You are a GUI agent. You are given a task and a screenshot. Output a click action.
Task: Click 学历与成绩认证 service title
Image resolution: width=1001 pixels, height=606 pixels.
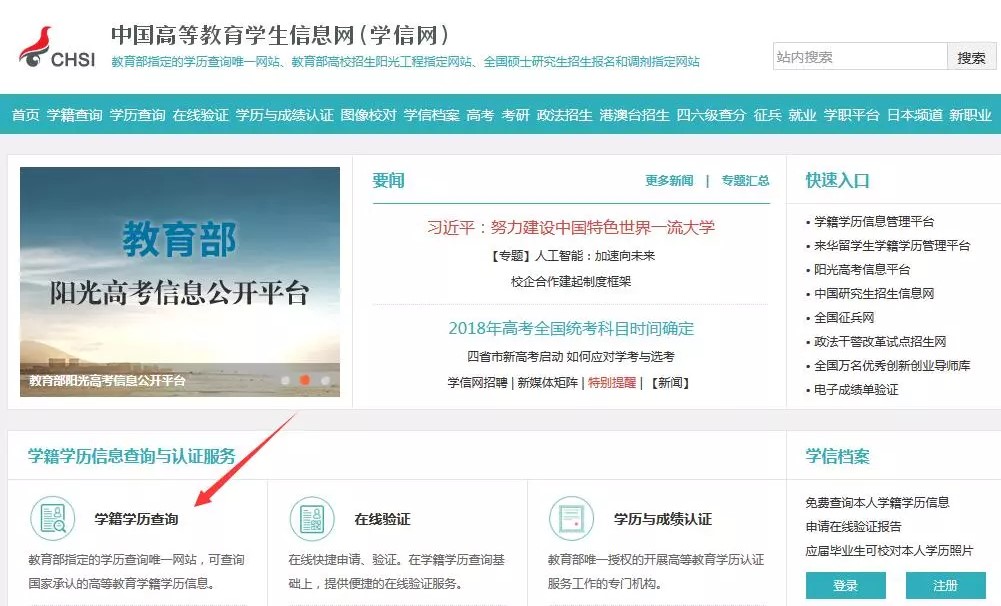coord(663,519)
